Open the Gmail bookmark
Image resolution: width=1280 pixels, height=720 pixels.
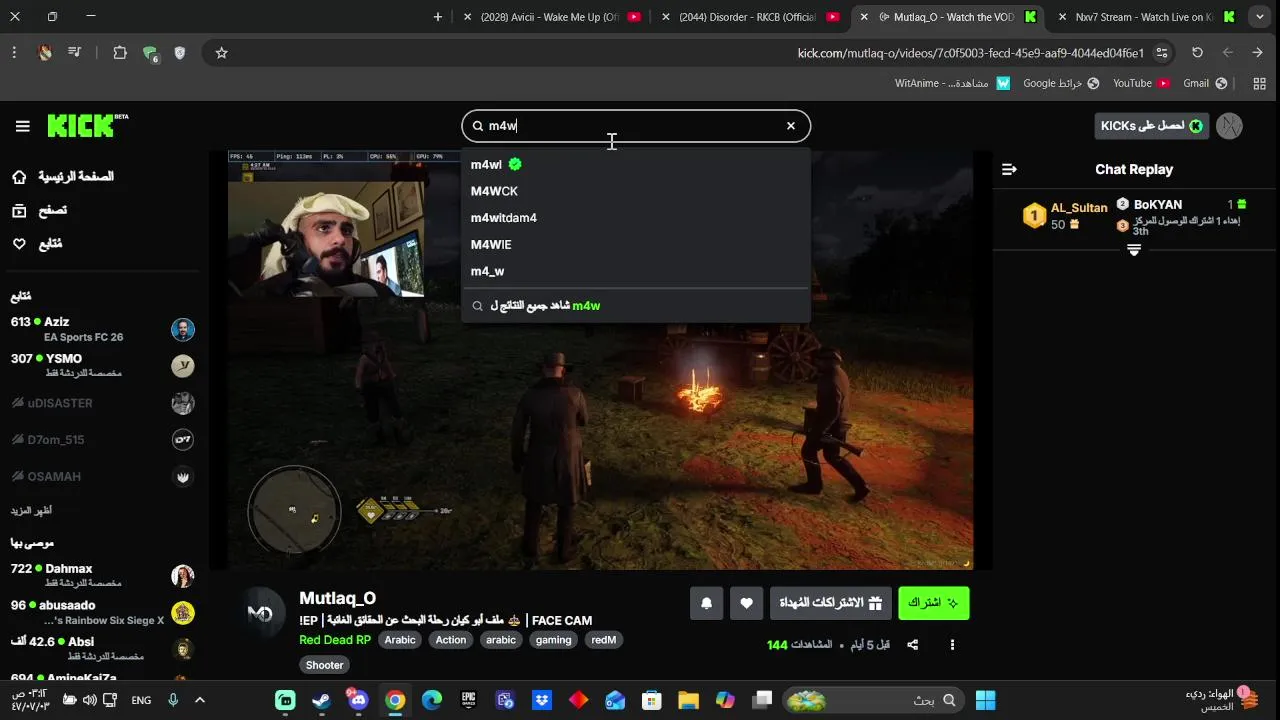[1205, 83]
